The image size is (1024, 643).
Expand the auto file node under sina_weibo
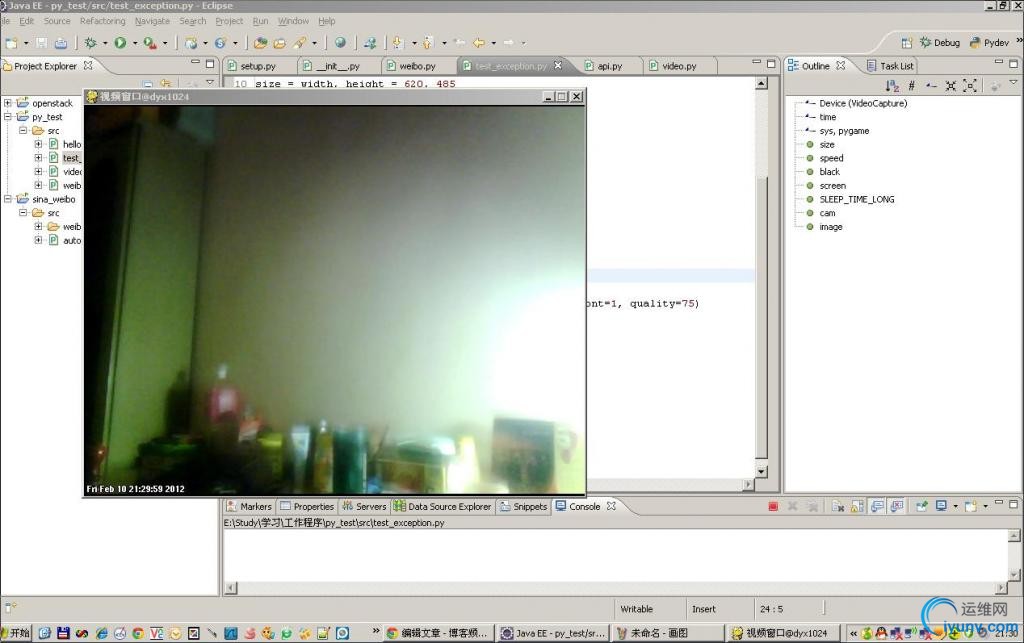click(x=39, y=240)
